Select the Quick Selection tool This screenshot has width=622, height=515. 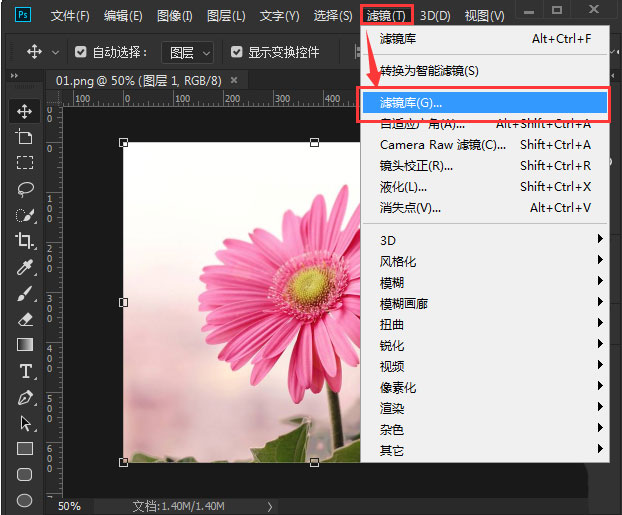pos(25,215)
